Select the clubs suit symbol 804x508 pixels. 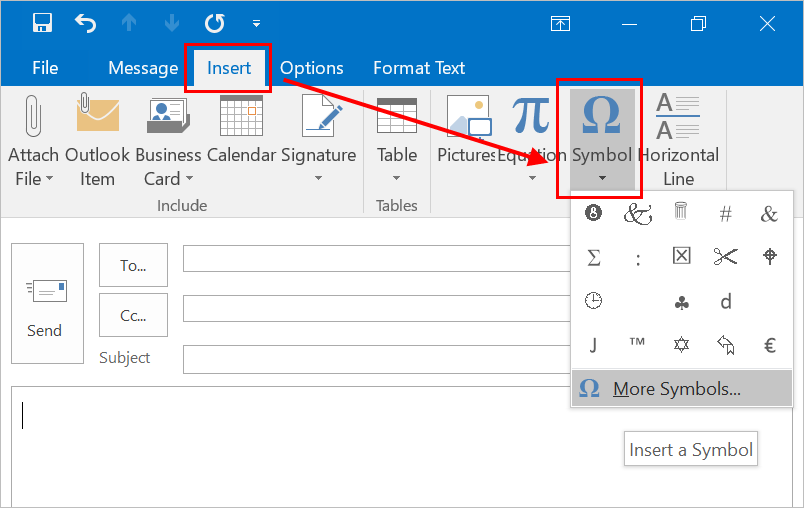(681, 301)
